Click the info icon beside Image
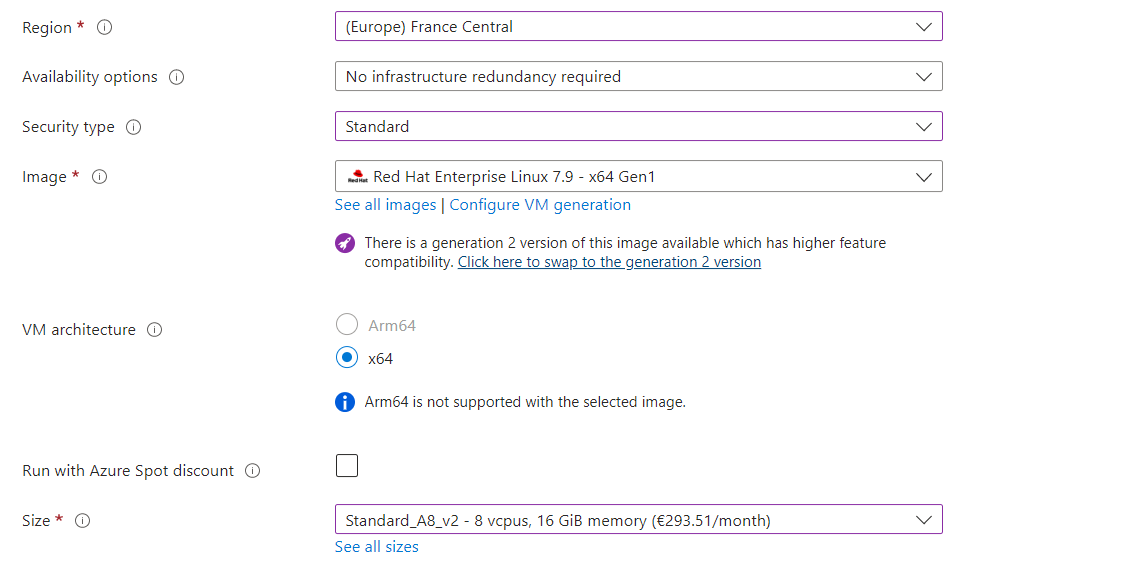Image resolution: width=1146 pixels, height=570 pixels. (99, 177)
